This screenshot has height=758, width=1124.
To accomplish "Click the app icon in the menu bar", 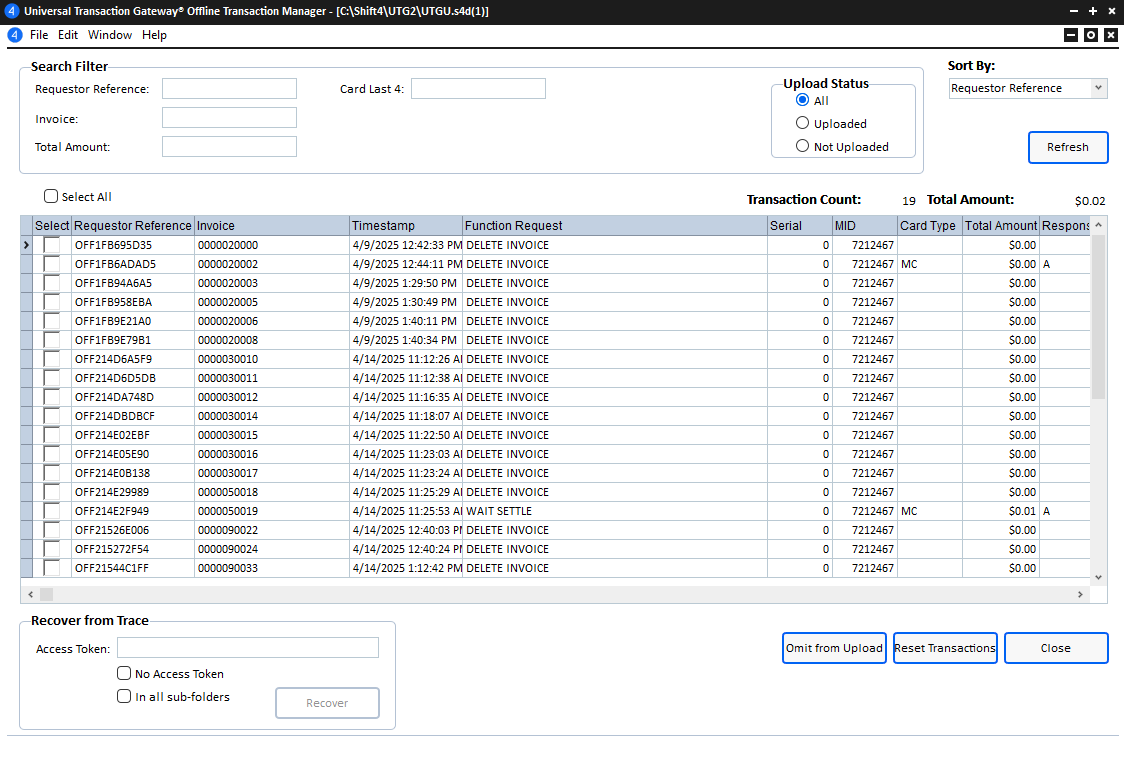I will (x=15, y=35).
